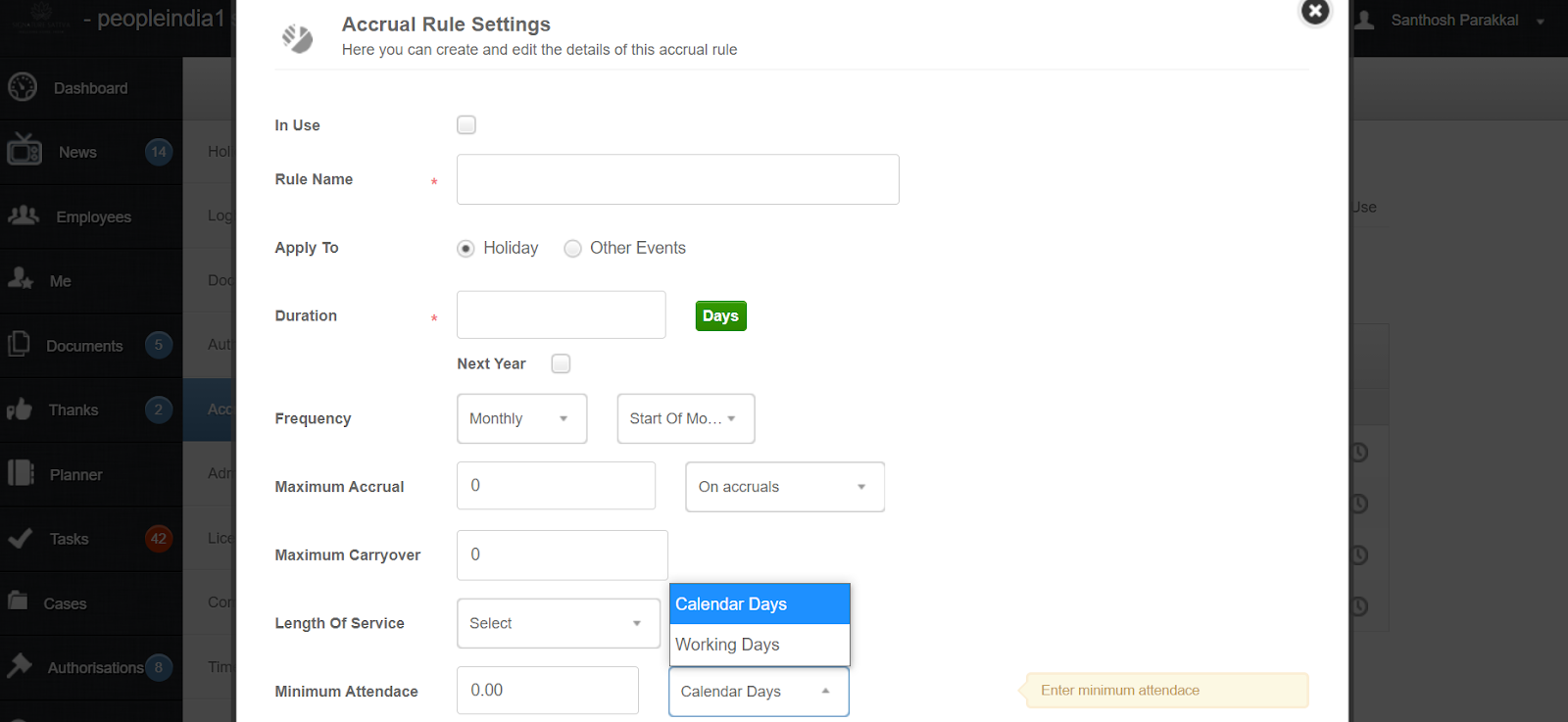Click the Rule Name text field
Image resolution: width=1568 pixels, height=722 pixels.
(677, 179)
